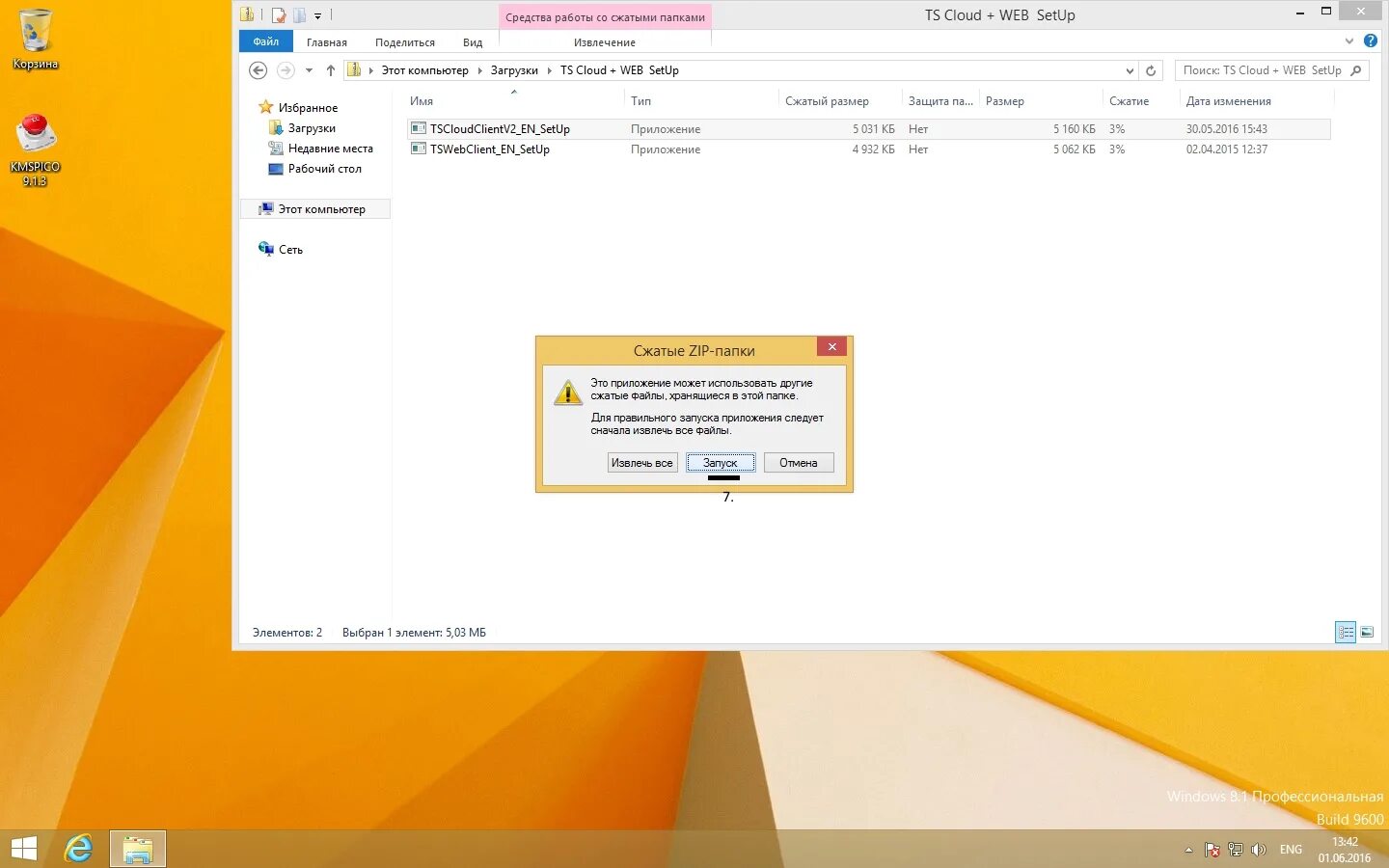Select Этот компьютер in the navigation pane

pyautogui.click(x=314, y=209)
